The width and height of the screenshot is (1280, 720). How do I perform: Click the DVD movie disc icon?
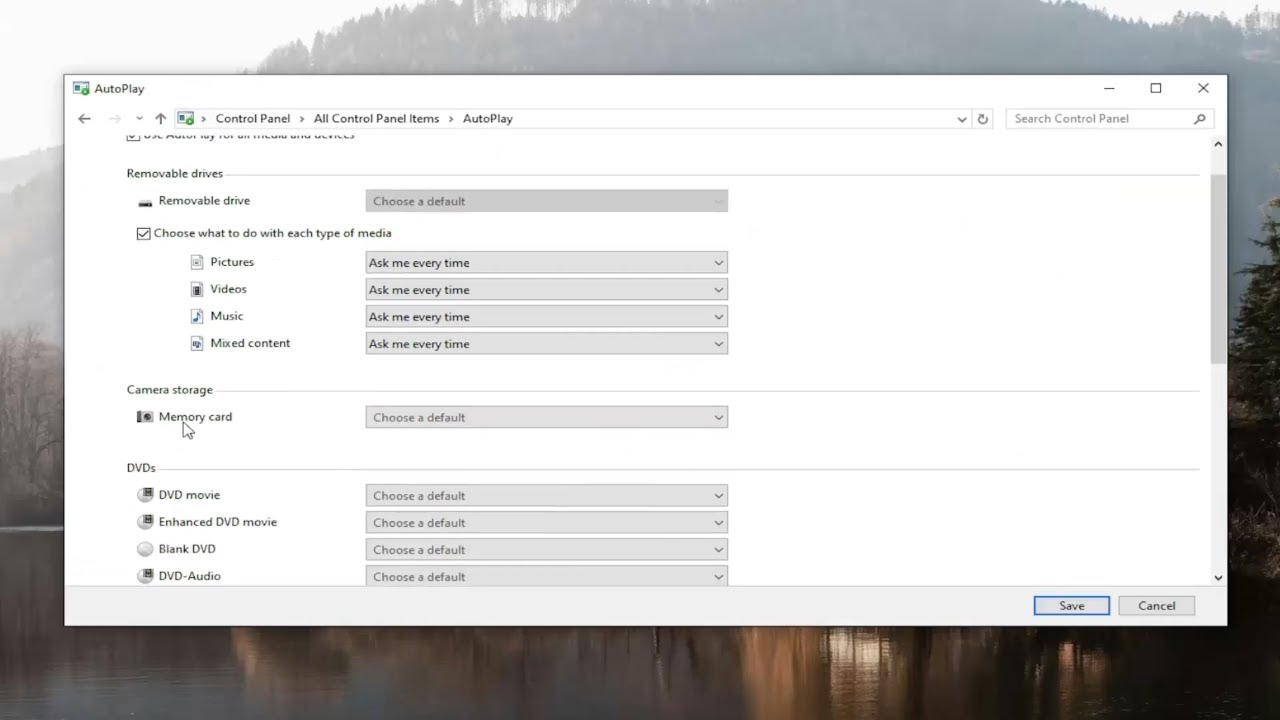[145, 495]
